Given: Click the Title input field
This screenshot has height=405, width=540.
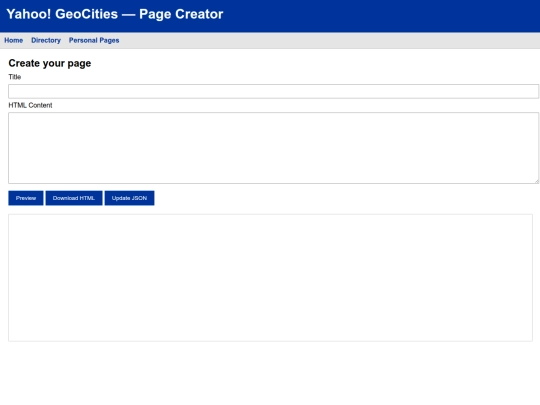Looking at the screenshot, I should pyautogui.click(x=273, y=91).
